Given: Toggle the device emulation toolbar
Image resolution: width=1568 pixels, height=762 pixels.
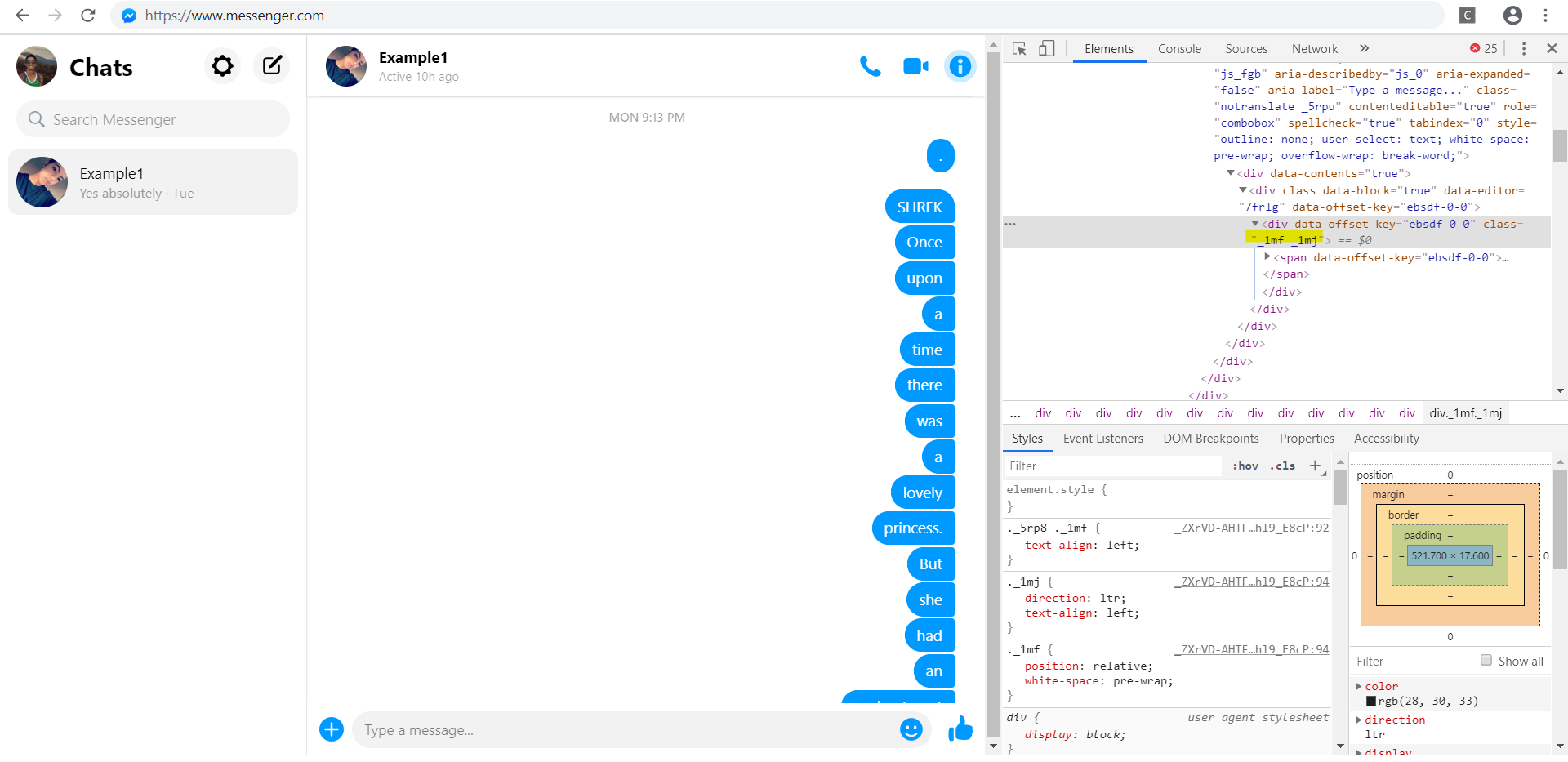Looking at the screenshot, I should tap(1047, 49).
